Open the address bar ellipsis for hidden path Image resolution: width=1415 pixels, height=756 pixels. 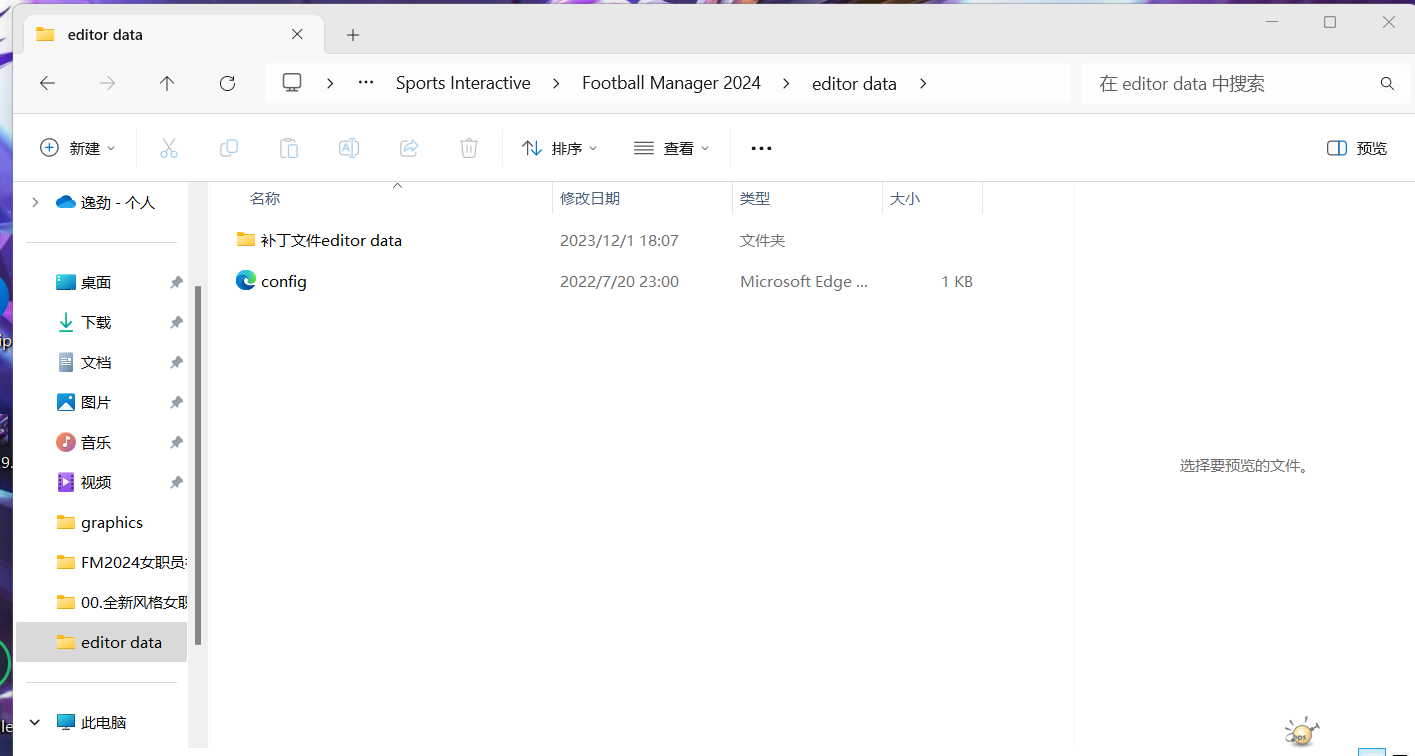pyautogui.click(x=366, y=83)
